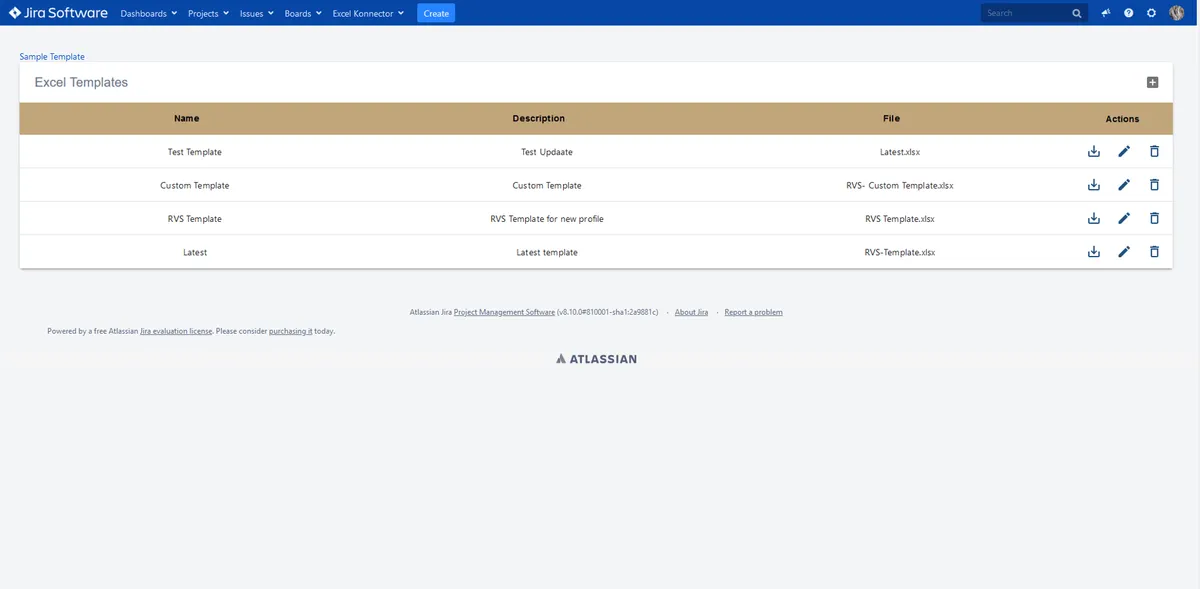Image resolution: width=1200 pixels, height=589 pixels.
Task: Click the Latest.xlsx file name
Action: coord(900,152)
